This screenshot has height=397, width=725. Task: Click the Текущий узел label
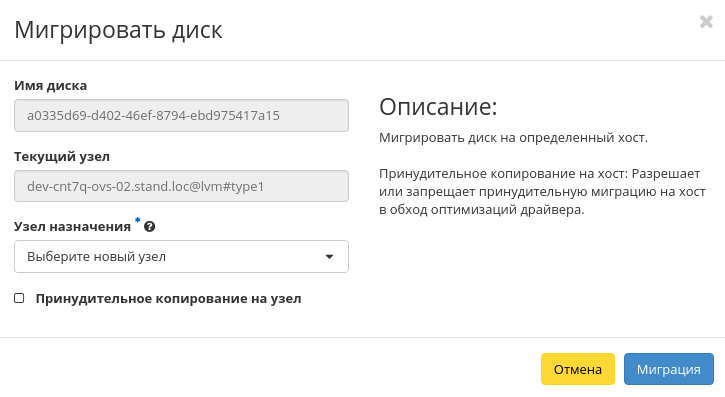(x=62, y=157)
